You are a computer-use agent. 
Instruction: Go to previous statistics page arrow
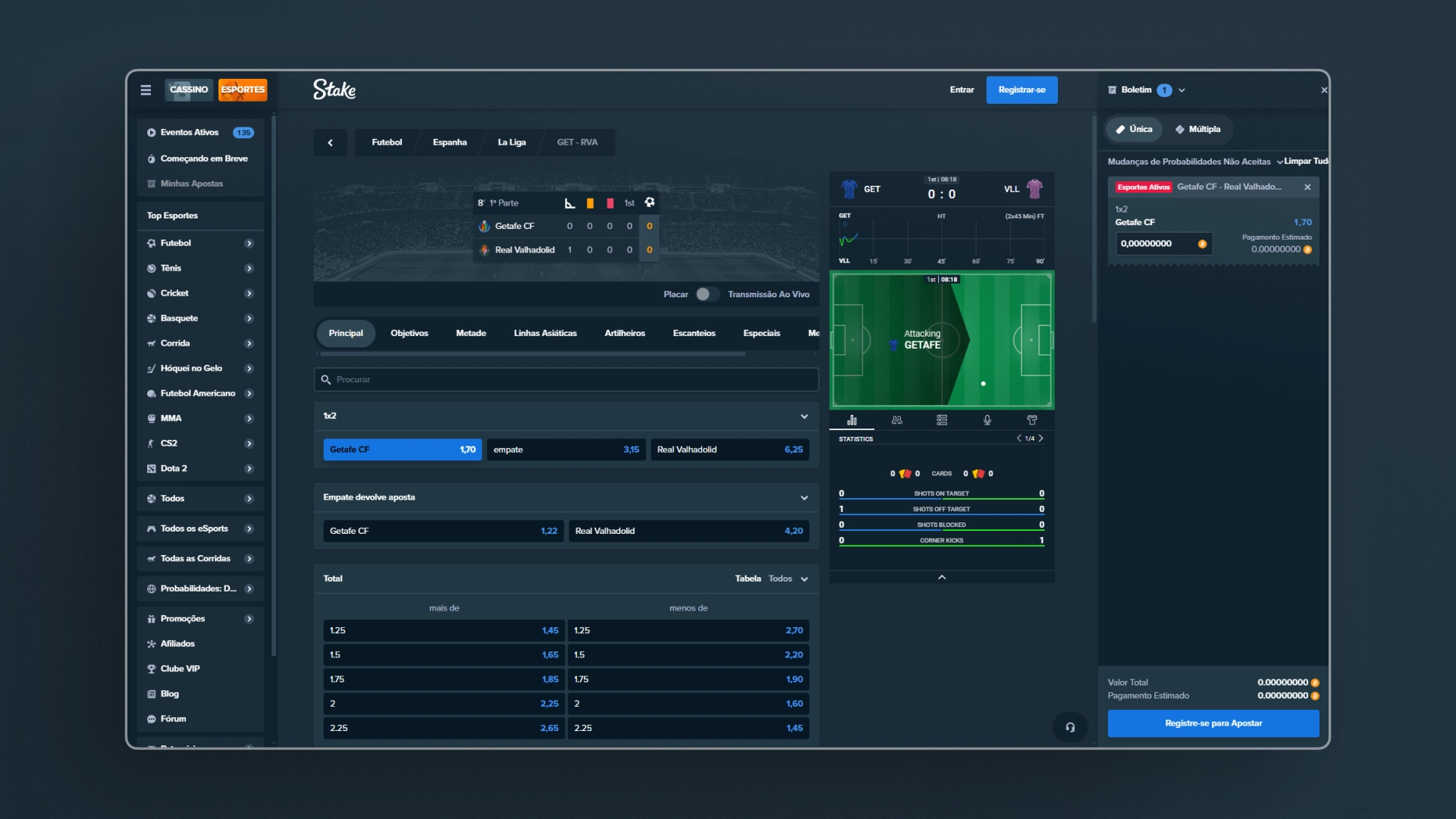point(1018,438)
